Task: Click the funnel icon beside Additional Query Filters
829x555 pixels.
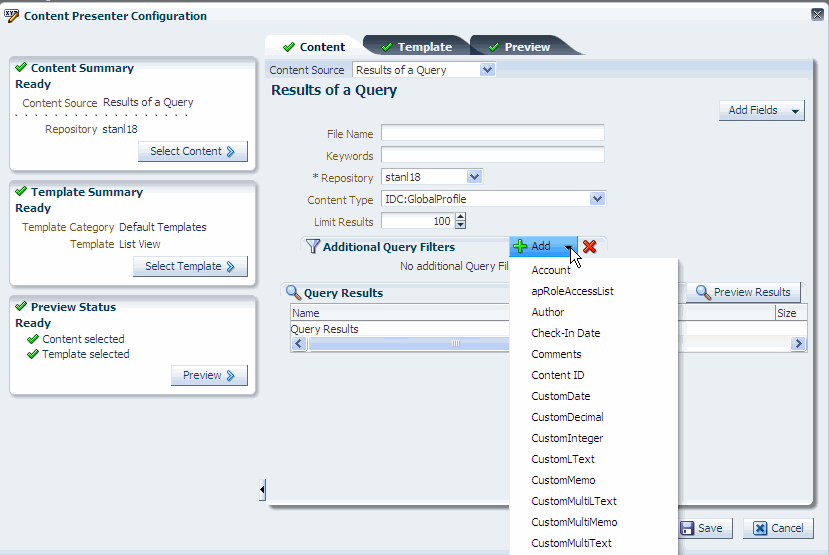Action: point(313,246)
